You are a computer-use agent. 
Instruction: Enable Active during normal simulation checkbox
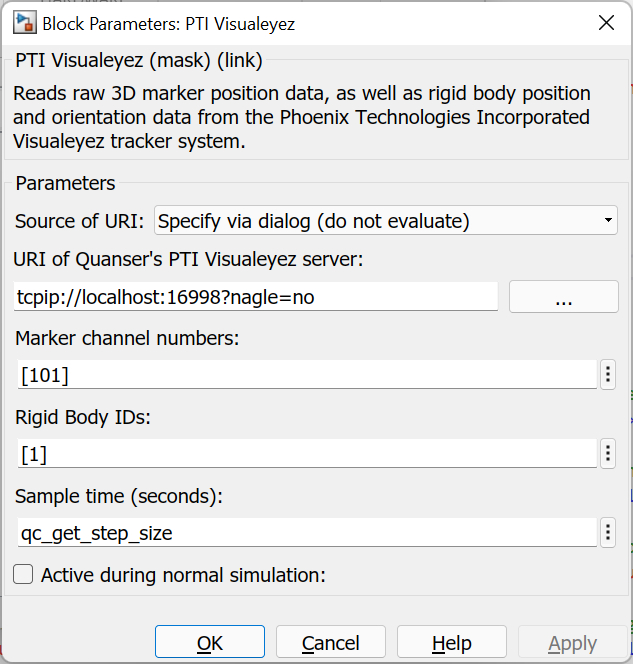(23, 575)
